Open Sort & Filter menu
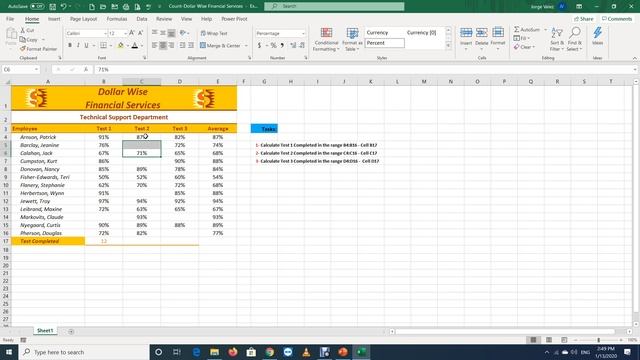Image resolution: width=640 pixels, height=360 pixels. click(x=557, y=39)
